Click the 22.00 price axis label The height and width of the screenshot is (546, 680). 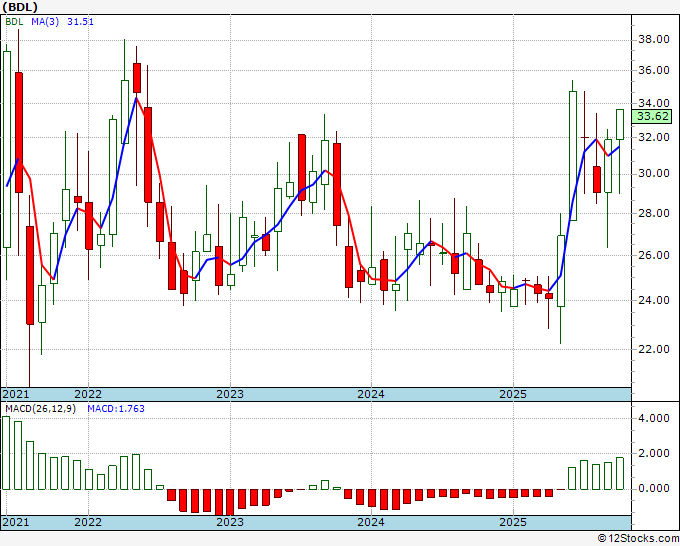click(x=654, y=349)
